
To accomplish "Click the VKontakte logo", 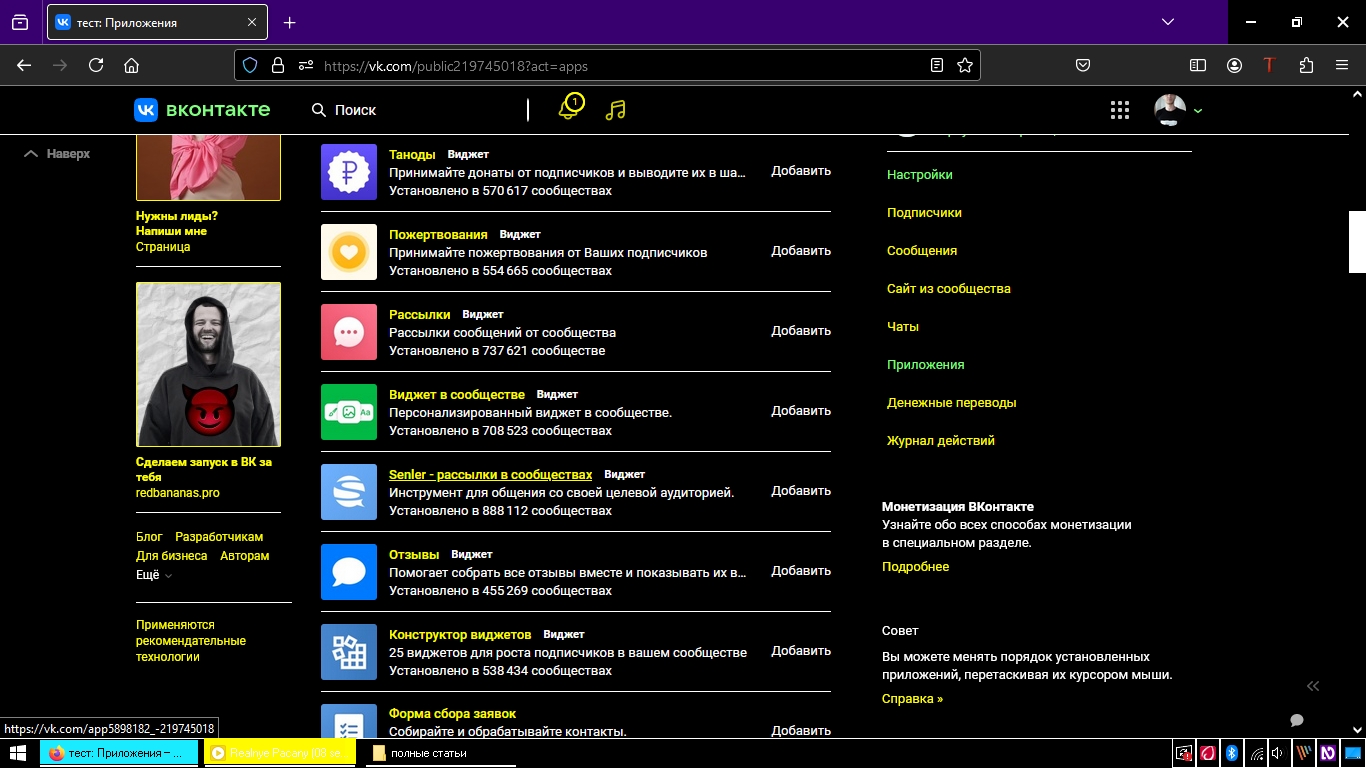I will pos(202,110).
